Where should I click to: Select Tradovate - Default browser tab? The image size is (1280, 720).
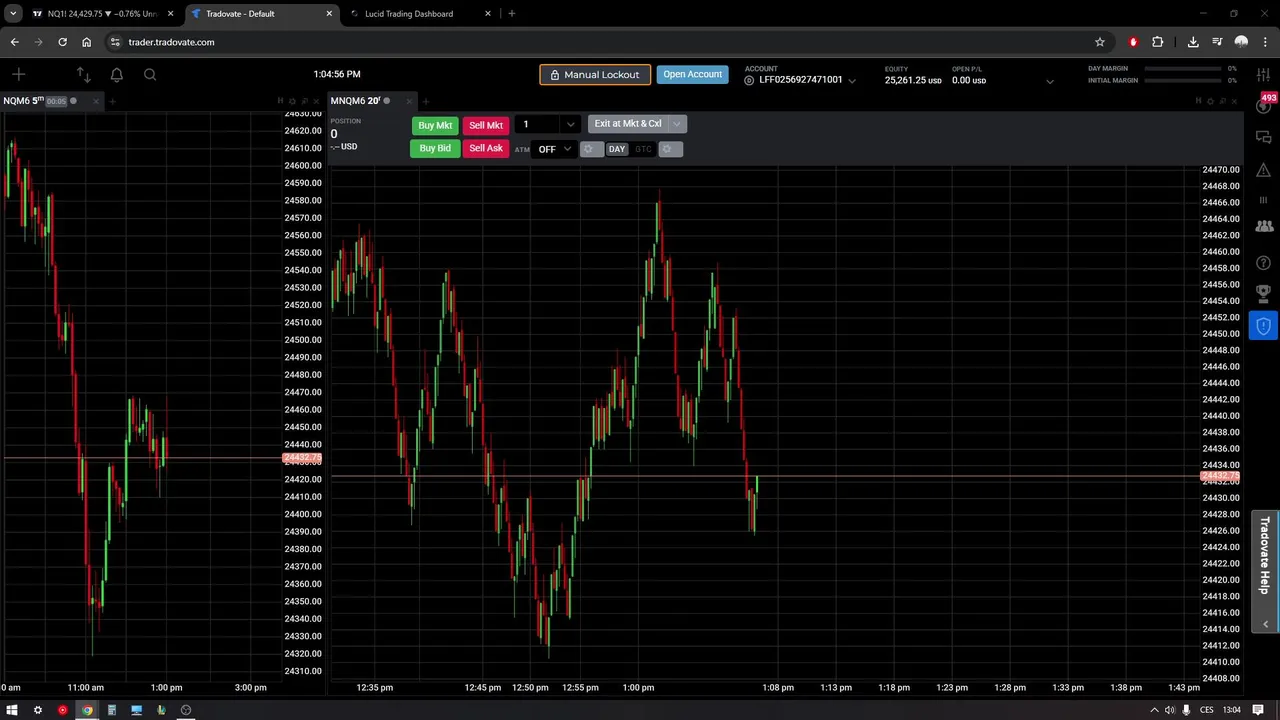(262, 14)
